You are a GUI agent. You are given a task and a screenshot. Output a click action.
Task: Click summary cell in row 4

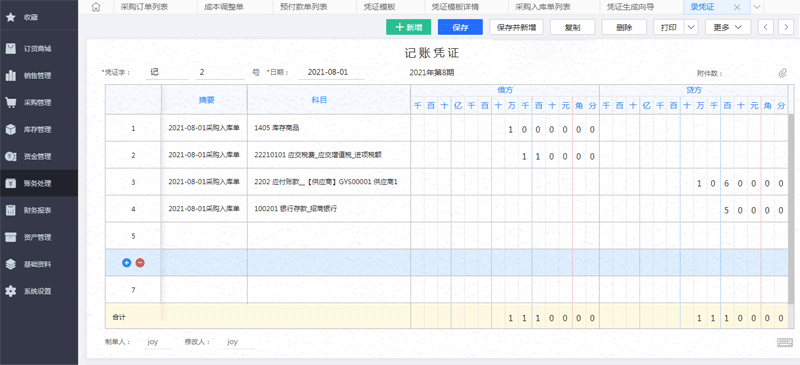point(205,209)
